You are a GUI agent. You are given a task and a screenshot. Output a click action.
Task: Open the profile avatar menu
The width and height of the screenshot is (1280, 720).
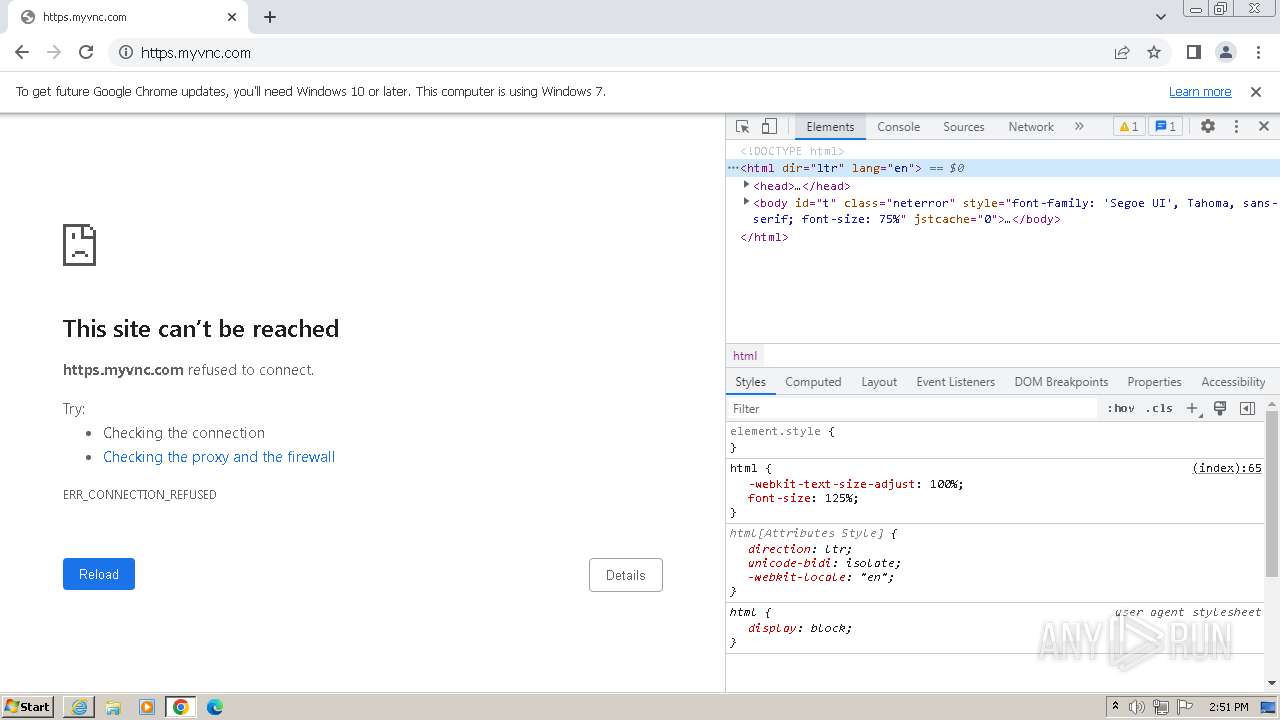(1226, 53)
